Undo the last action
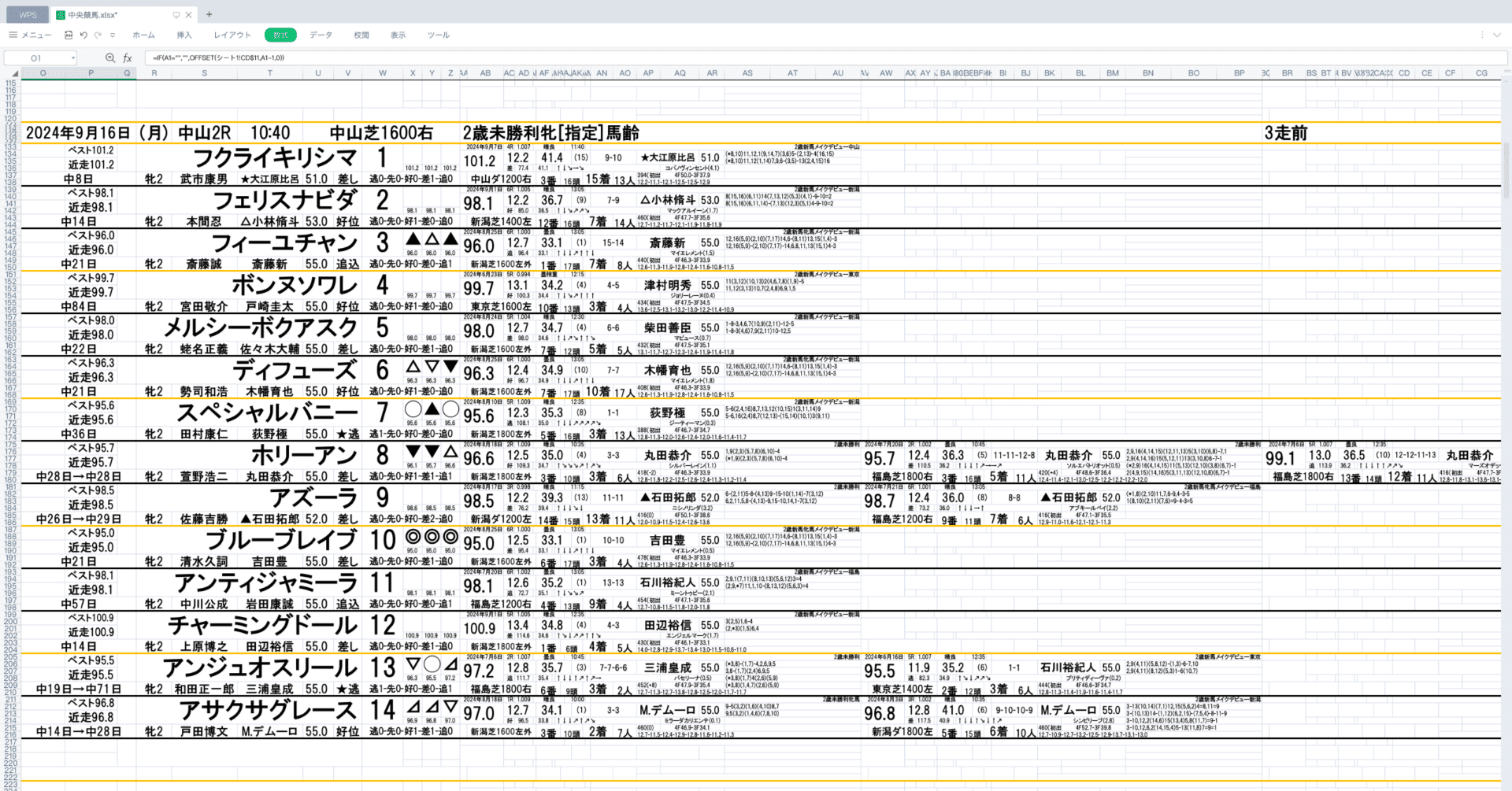The width and height of the screenshot is (1512, 791). tap(83, 35)
